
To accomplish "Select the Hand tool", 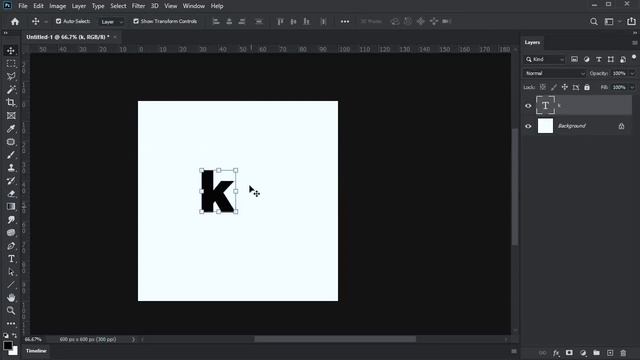I will (x=11, y=298).
